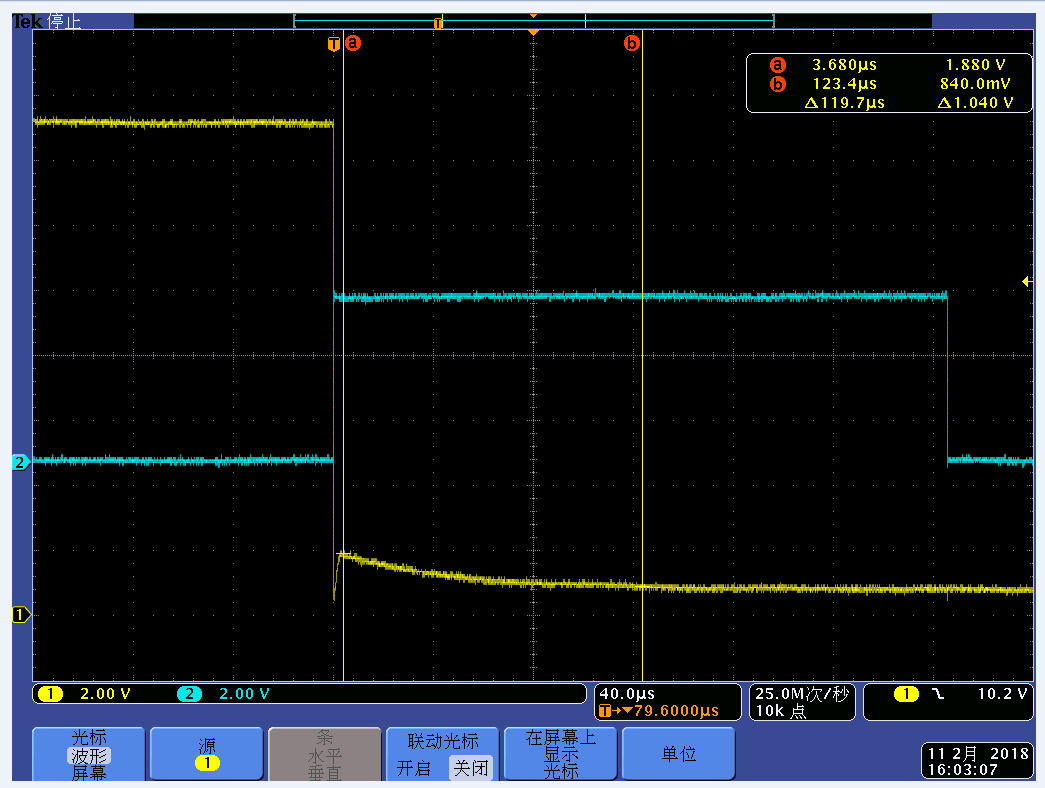
Task: Click the T marker in record overview bar
Action: 438,23
